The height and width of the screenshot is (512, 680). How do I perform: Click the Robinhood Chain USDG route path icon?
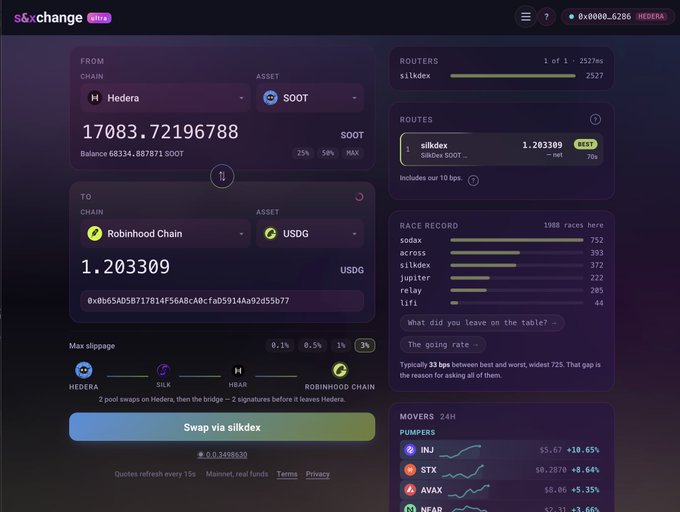click(x=340, y=370)
